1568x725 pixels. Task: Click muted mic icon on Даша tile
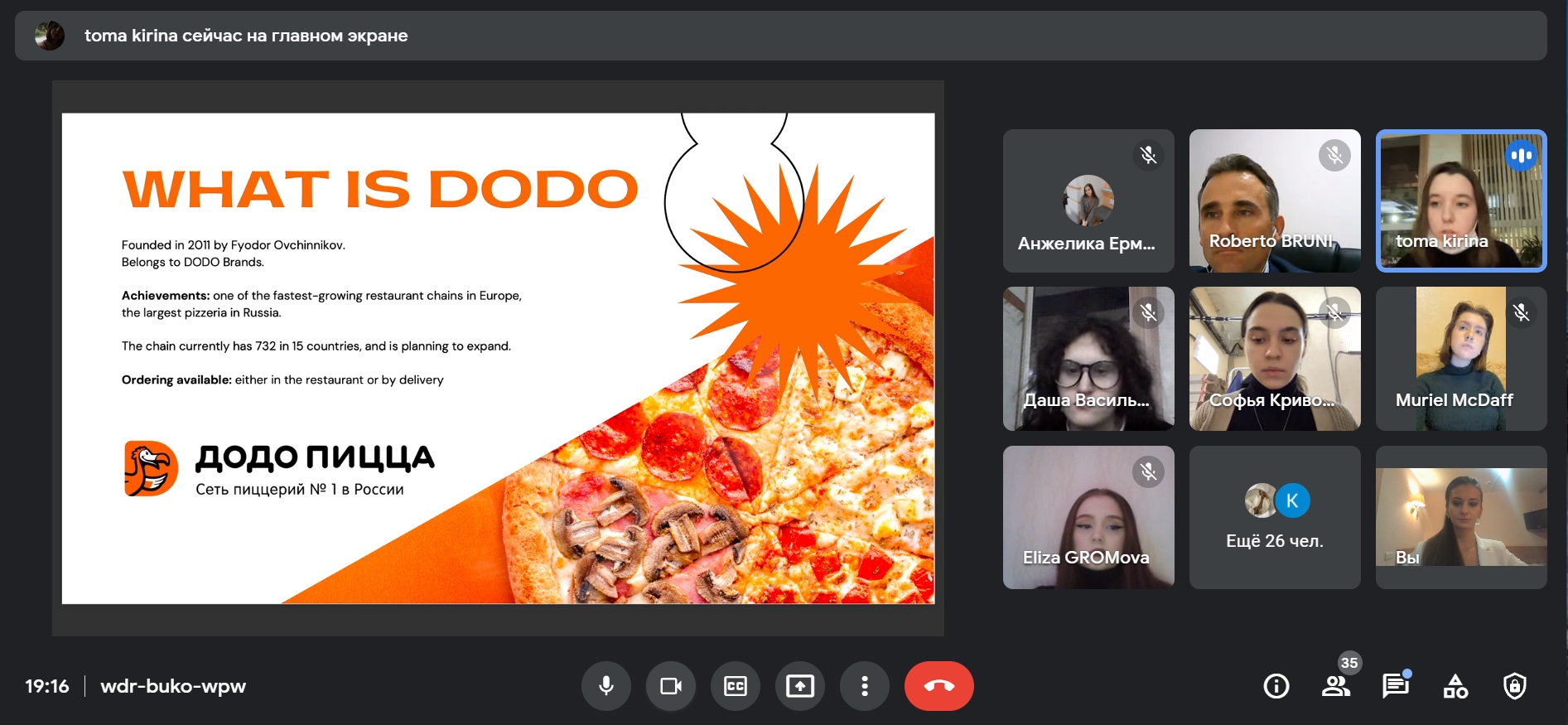coord(1148,312)
